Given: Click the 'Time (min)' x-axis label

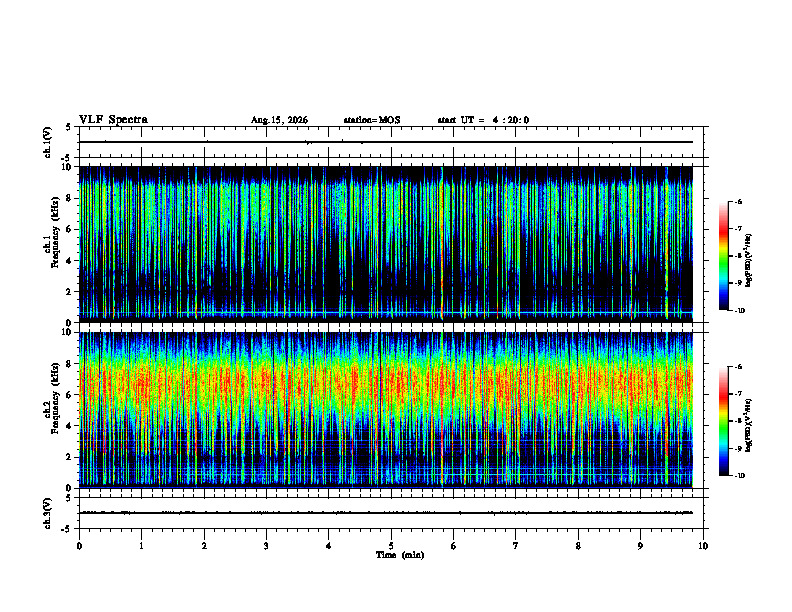Looking at the screenshot, I should [400, 555].
